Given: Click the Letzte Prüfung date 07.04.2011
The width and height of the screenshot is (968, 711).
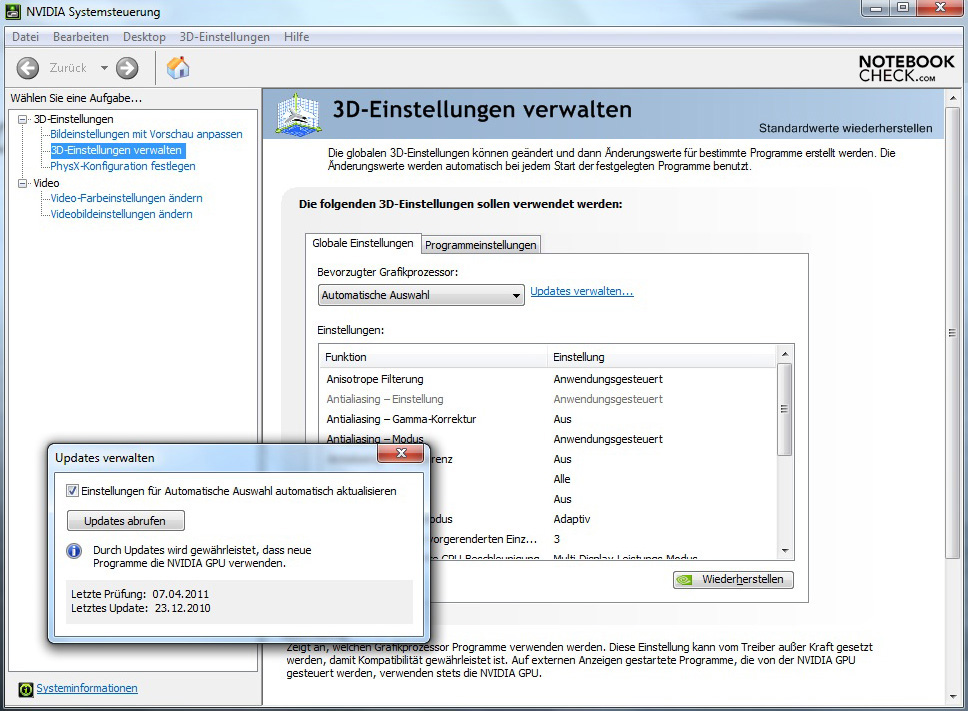Looking at the screenshot, I should [181, 594].
